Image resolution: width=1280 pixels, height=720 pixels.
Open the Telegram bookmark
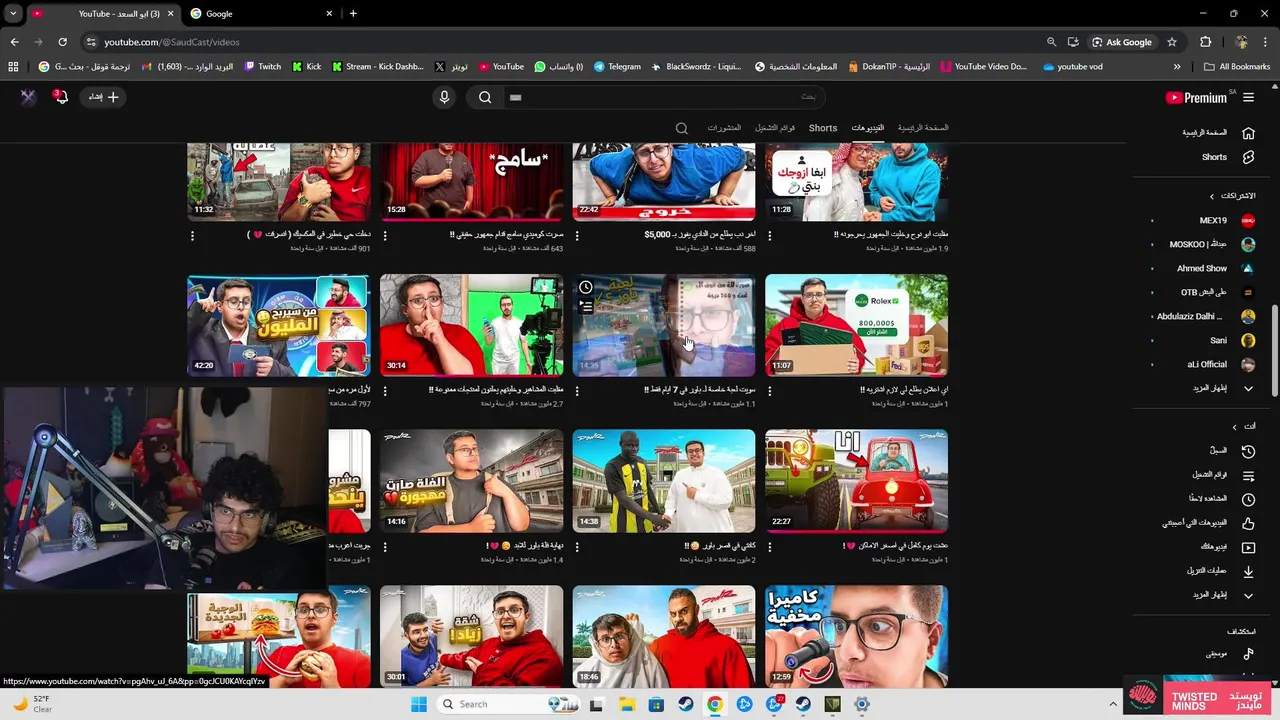click(617, 67)
